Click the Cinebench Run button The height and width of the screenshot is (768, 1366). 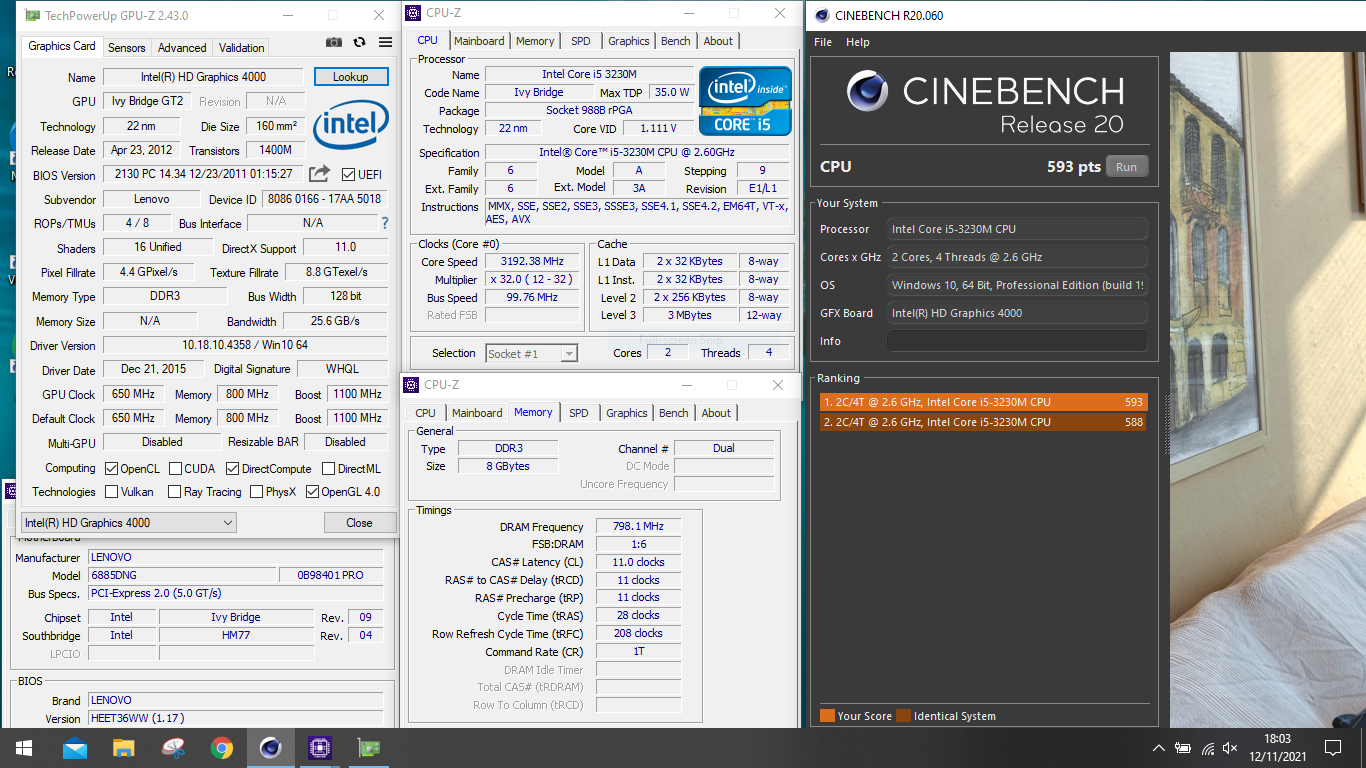(x=1127, y=167)
